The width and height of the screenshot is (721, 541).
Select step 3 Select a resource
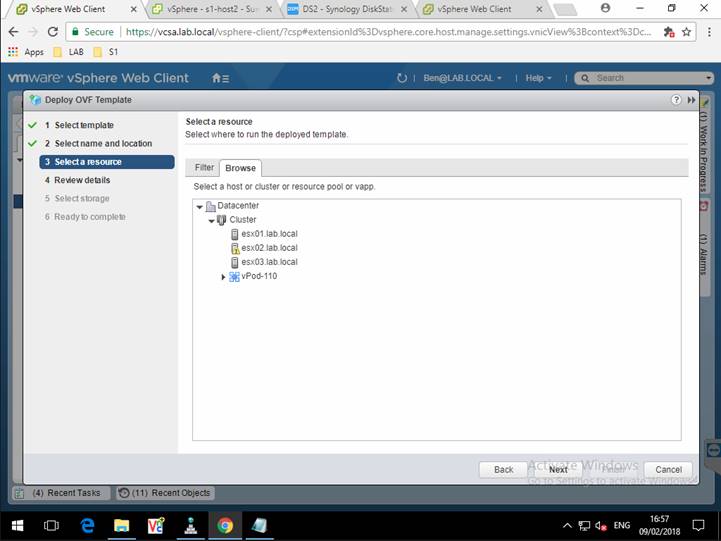tap(107, 162)
